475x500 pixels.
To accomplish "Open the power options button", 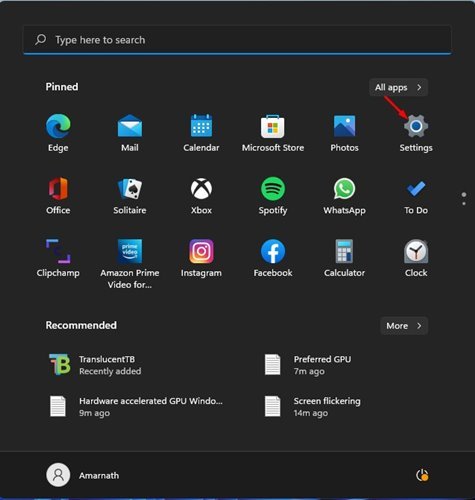I will [x=422, y=475].
